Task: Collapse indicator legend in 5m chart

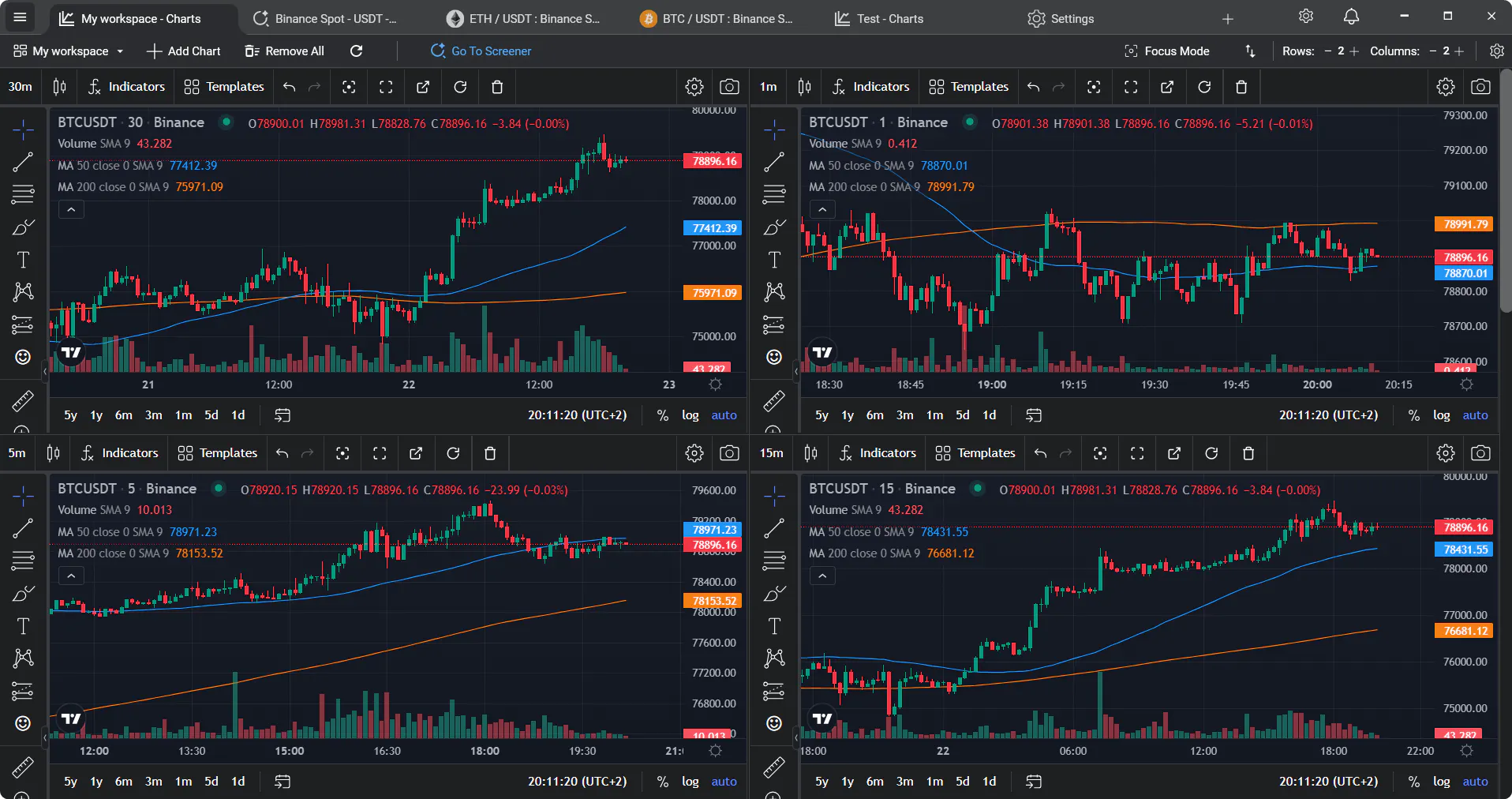Action: click(x=71, y=576)
